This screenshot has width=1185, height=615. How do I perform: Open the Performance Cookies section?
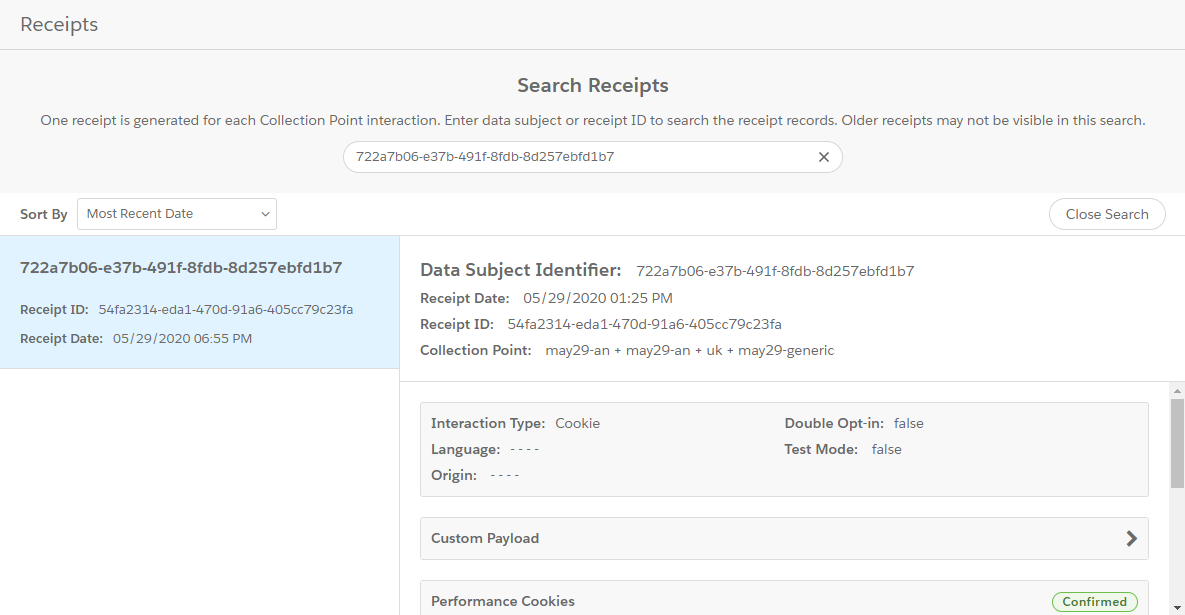click(503, 601)
